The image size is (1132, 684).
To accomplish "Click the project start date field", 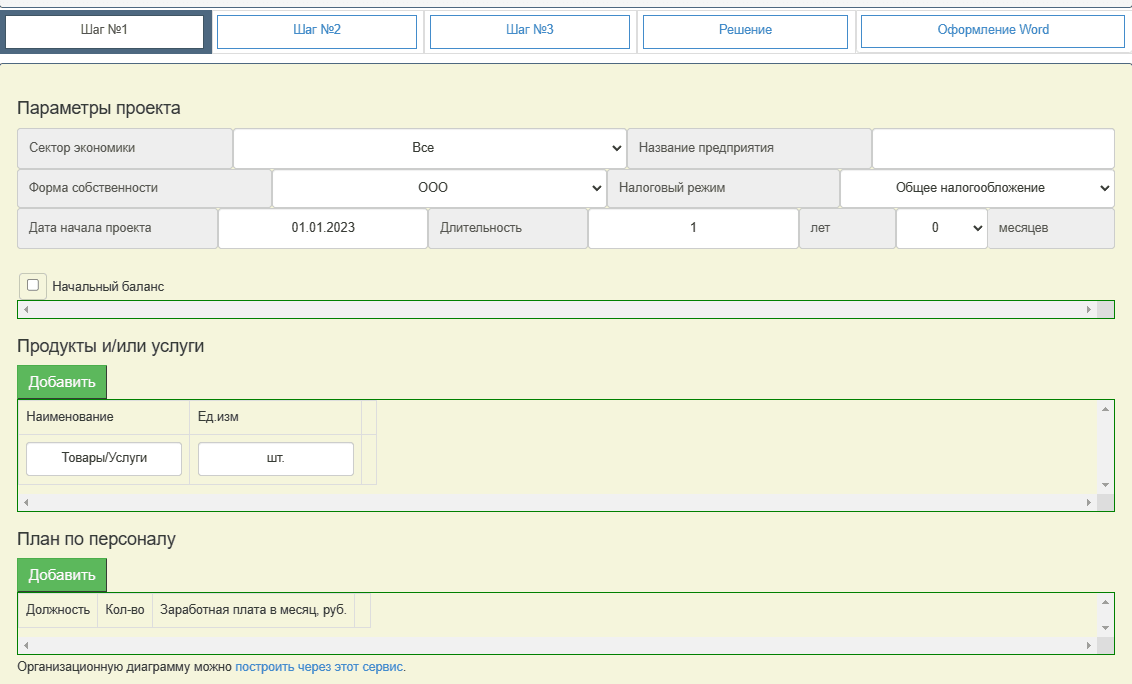I will 322,228.
